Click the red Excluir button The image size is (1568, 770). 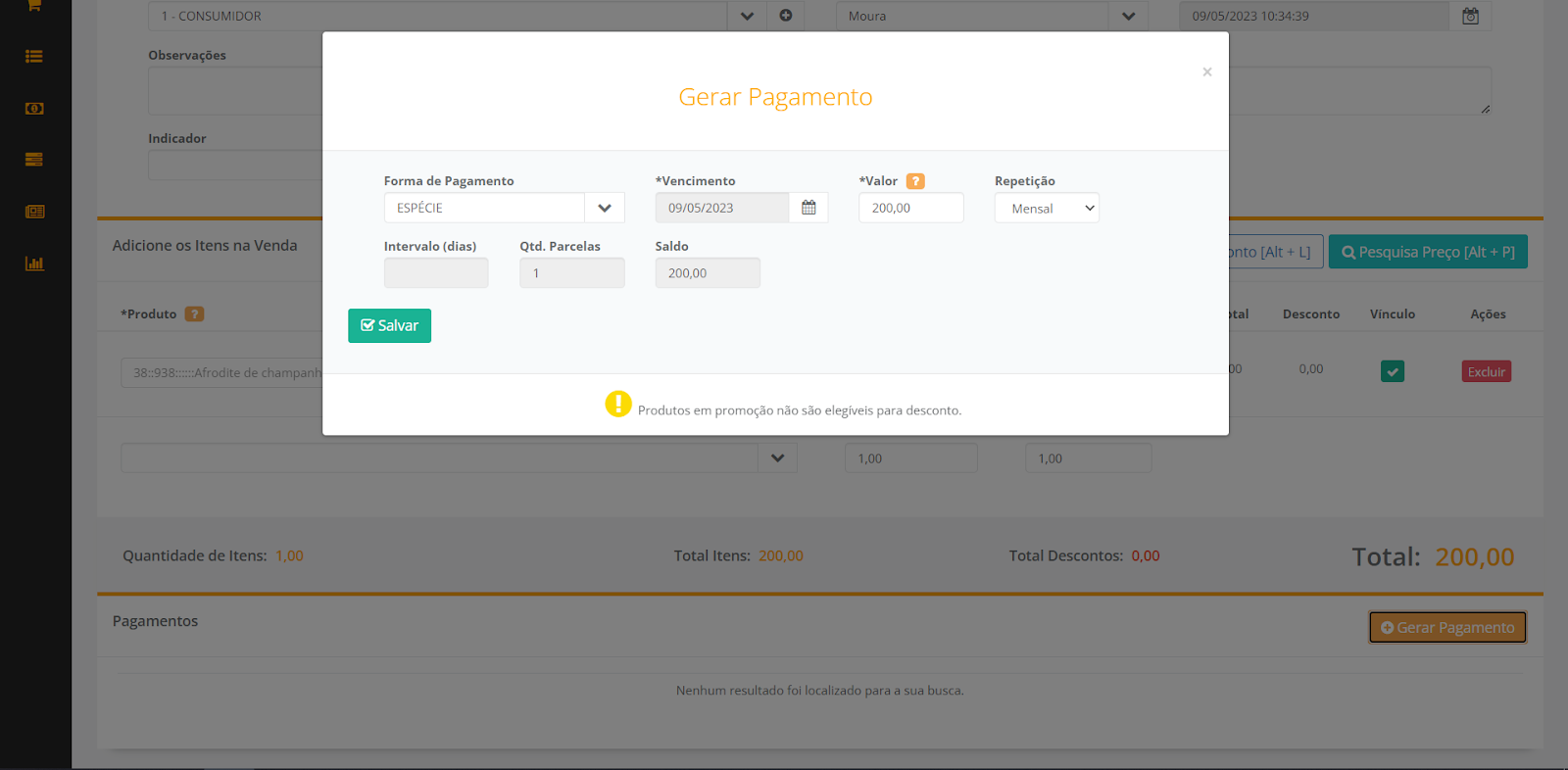pos(1486,371)
